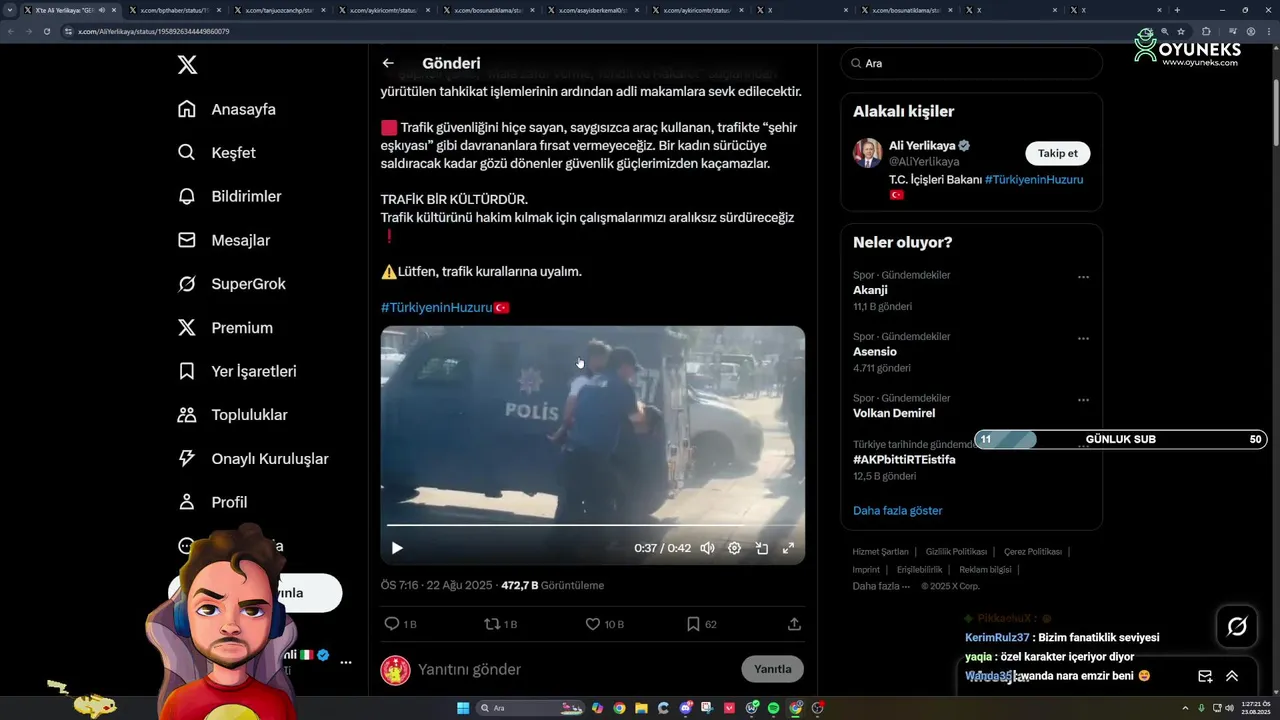
Task: Follow Ali Yerlikaya with Takip et
Action: click(x=1057, y=153)
